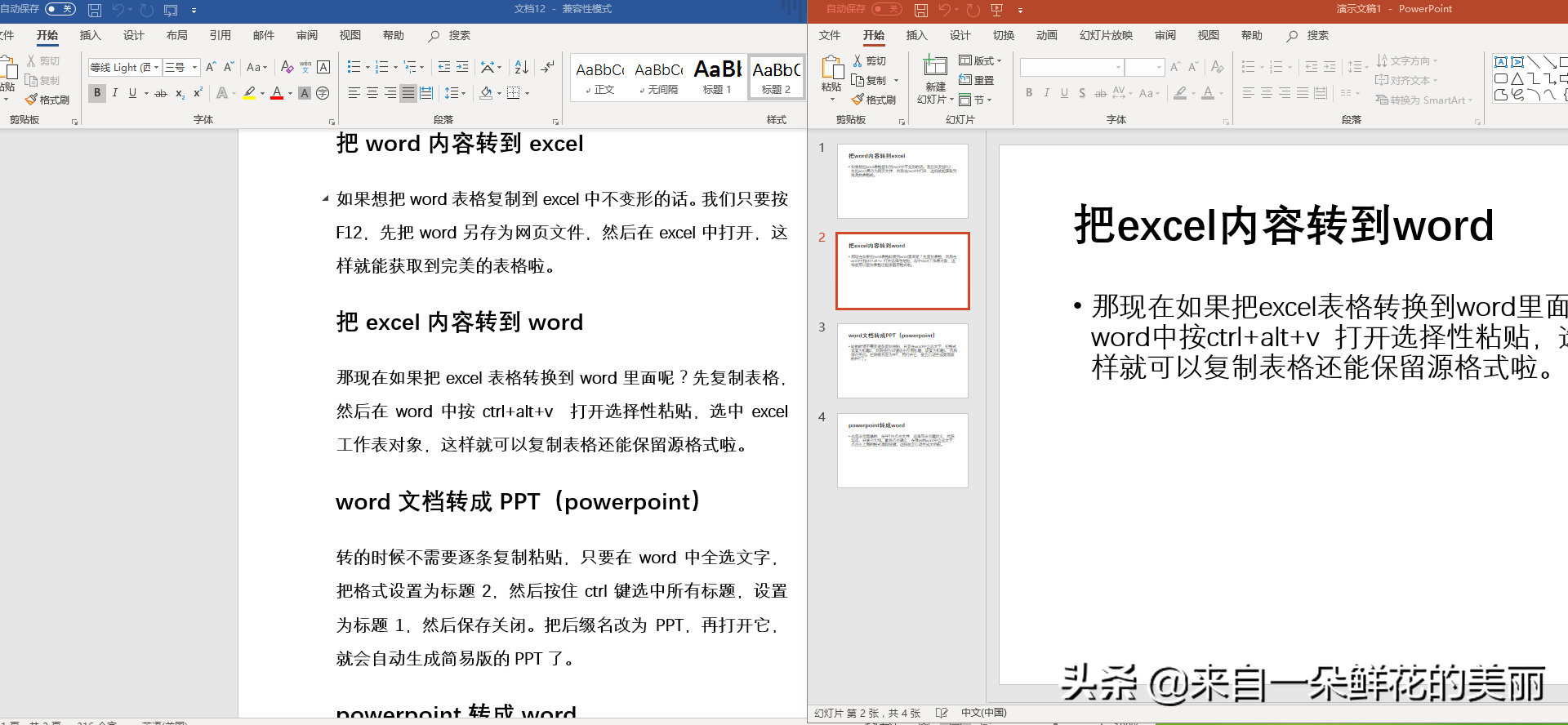Image resolution: width=1568 pixels, height=725 pixels.
Task: Open Word's Mailings (邮件) tab
Action: point(264,35)
